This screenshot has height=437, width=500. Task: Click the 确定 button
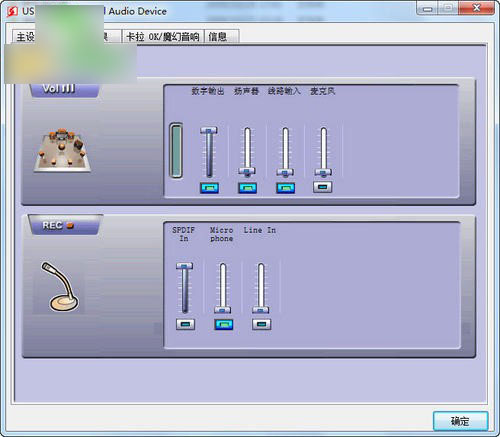tap(460, 421)
